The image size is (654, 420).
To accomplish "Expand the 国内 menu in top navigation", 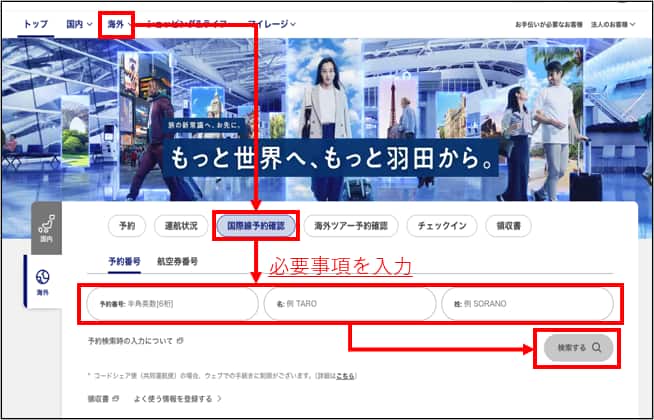I will point(79,23).
